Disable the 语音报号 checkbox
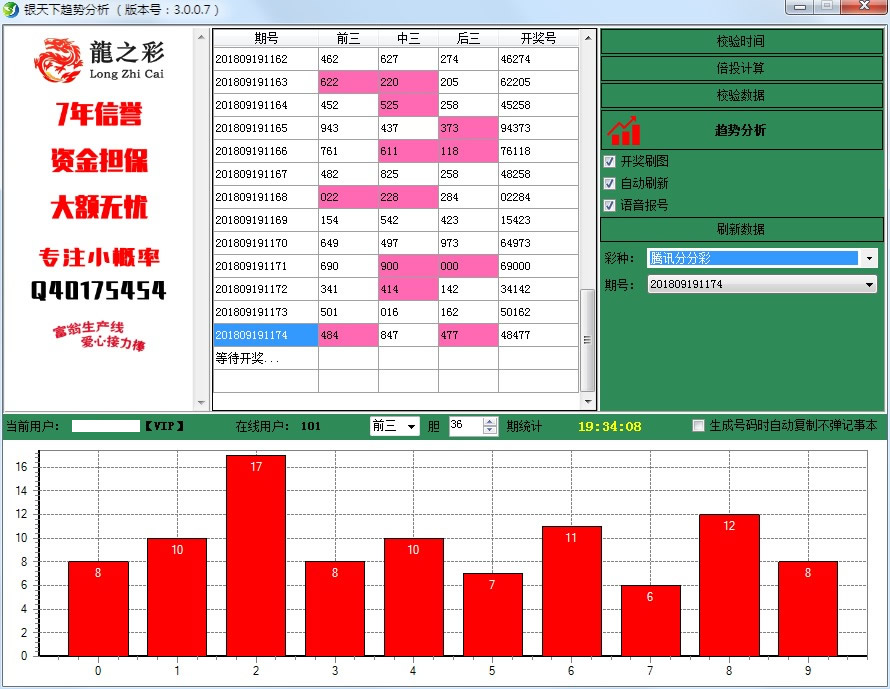 point(610,206)
